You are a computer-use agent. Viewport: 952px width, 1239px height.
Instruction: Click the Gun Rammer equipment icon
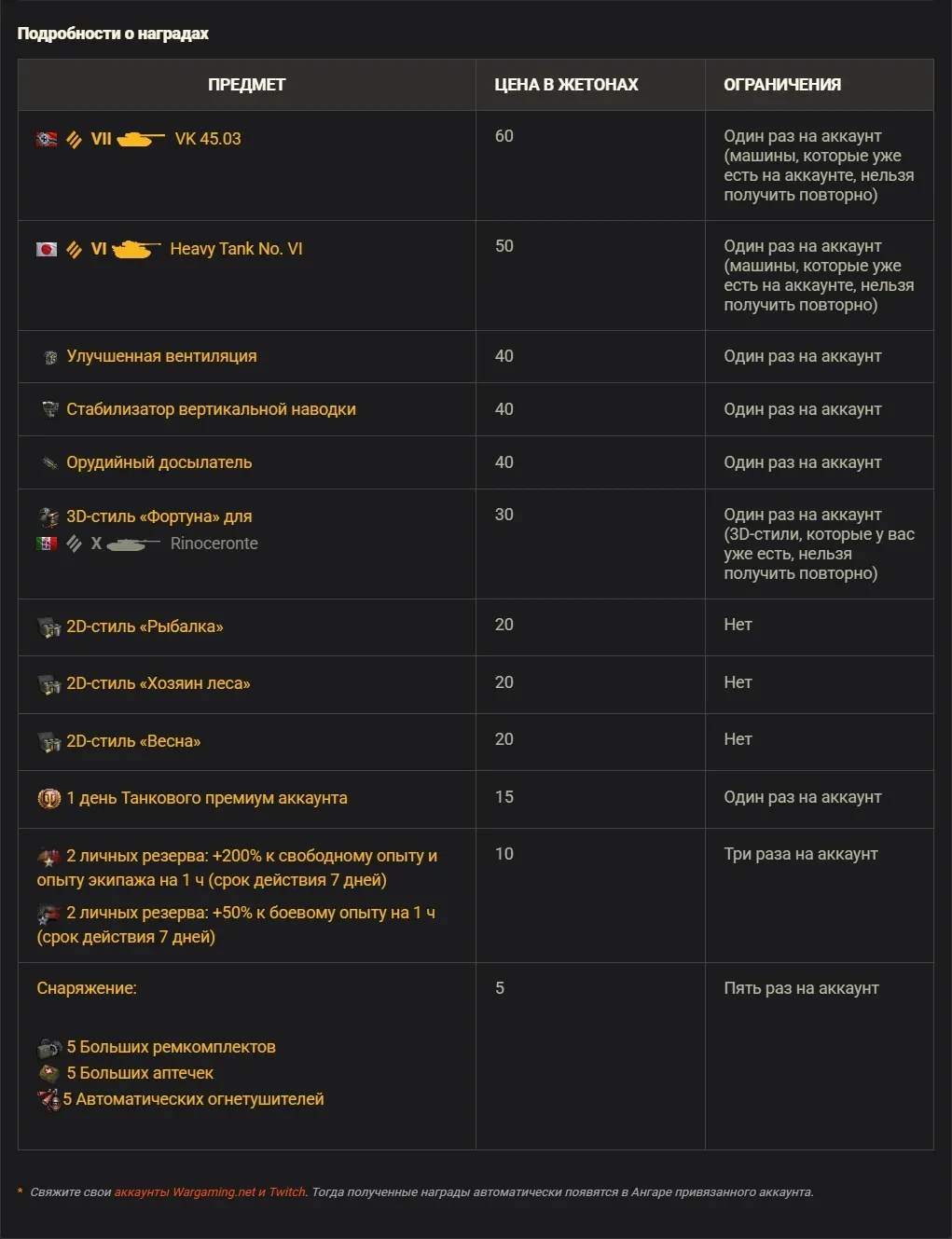point(50,463)
